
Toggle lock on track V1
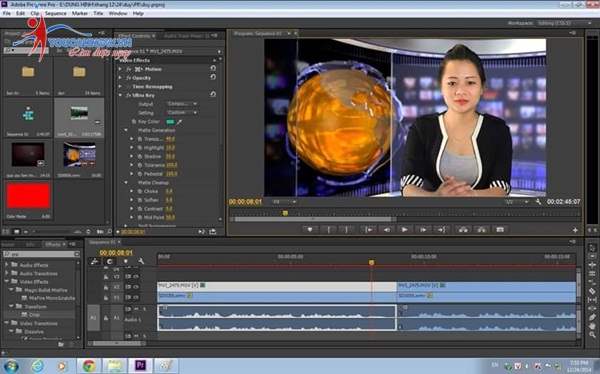pyautogui.click(x=106, y=297)
